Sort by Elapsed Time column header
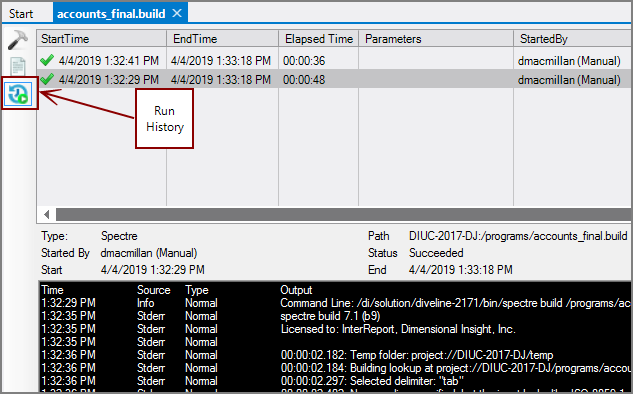This screenshot has height=394, width=633. (x=319, y=39)
